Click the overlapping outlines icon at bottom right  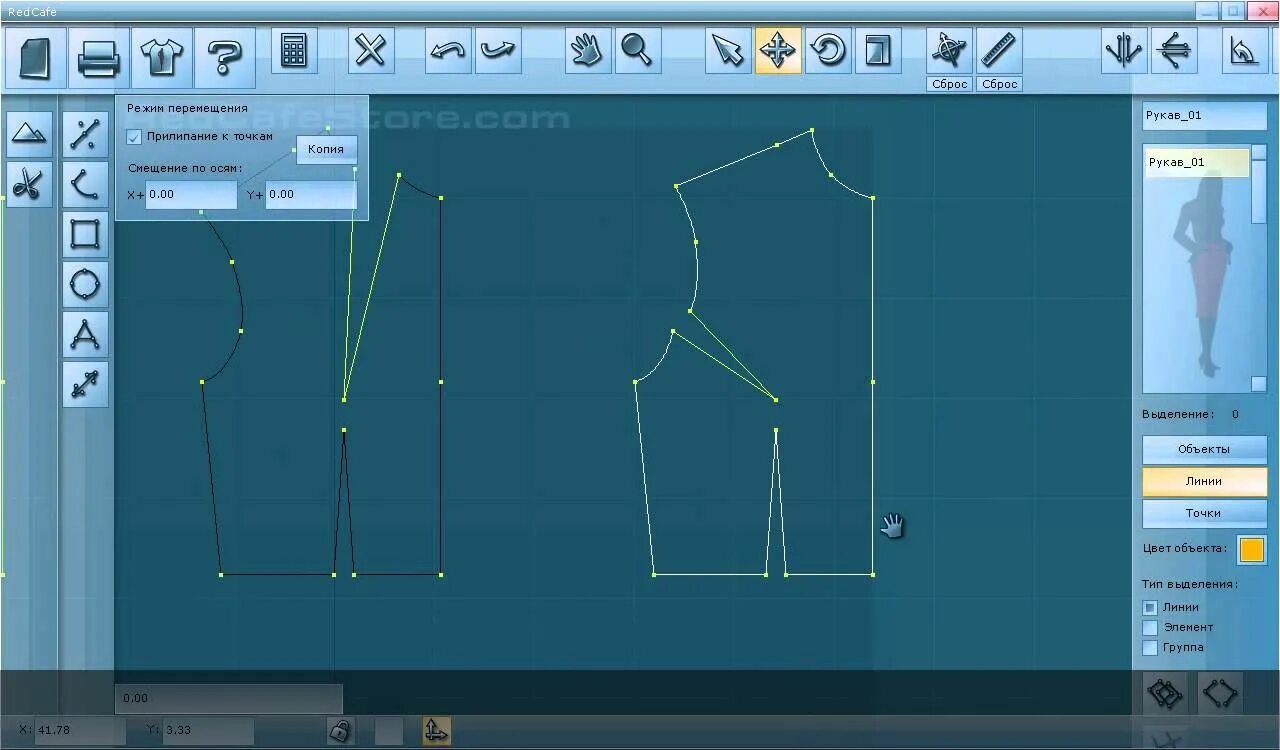[1166, 692]
